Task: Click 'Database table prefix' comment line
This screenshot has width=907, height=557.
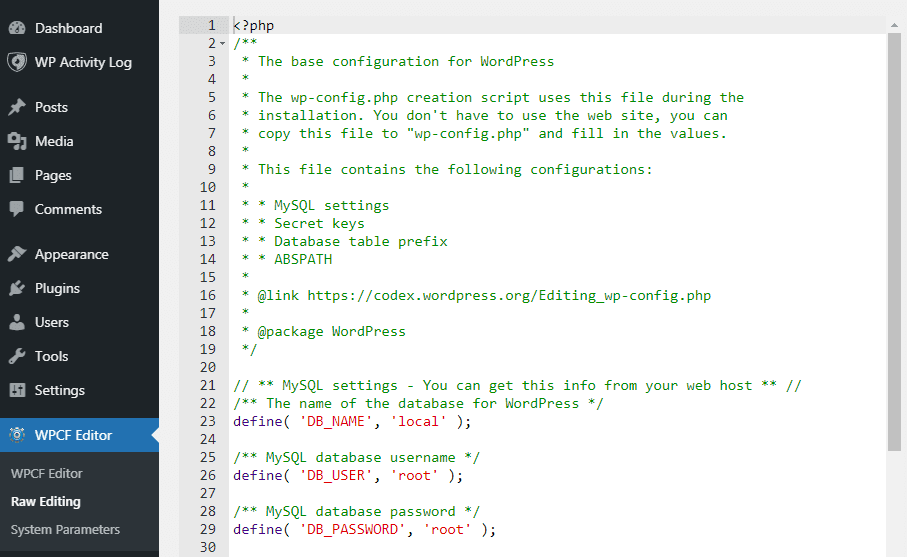Action: click(x=361, y=241)
